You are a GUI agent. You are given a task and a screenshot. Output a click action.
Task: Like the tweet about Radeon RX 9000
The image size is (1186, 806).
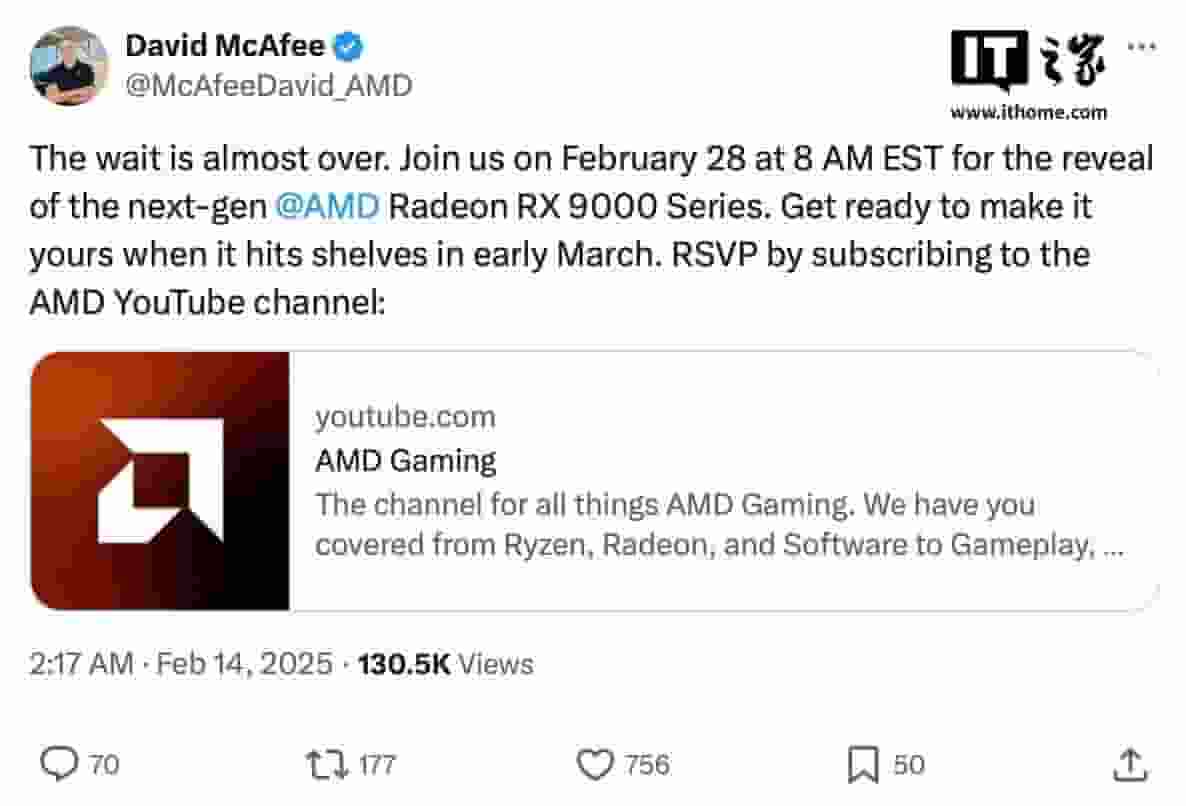coord(596,765)
